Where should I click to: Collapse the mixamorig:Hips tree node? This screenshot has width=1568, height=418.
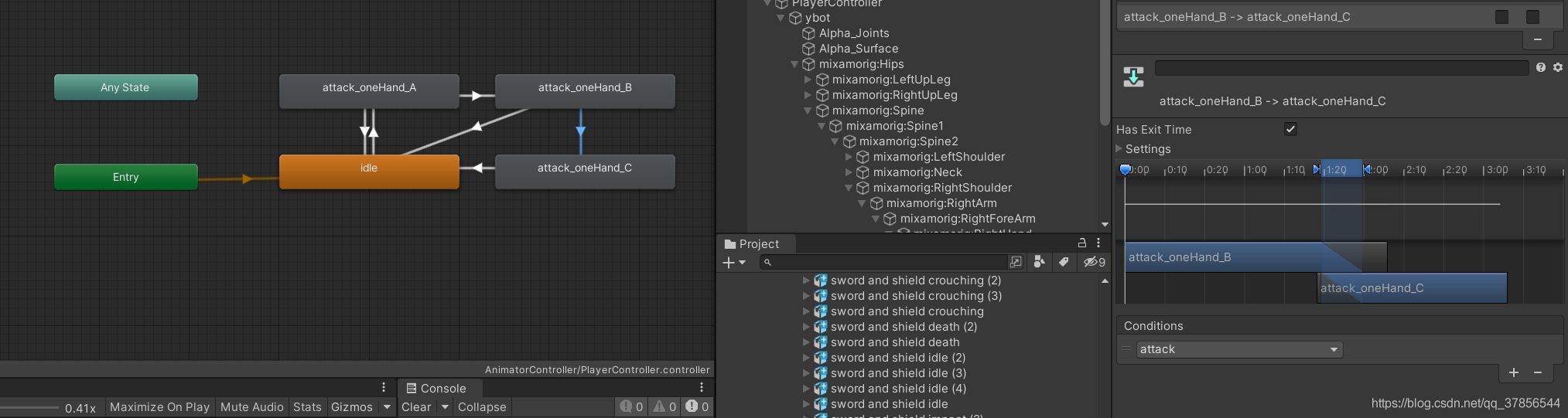point(794,64)
